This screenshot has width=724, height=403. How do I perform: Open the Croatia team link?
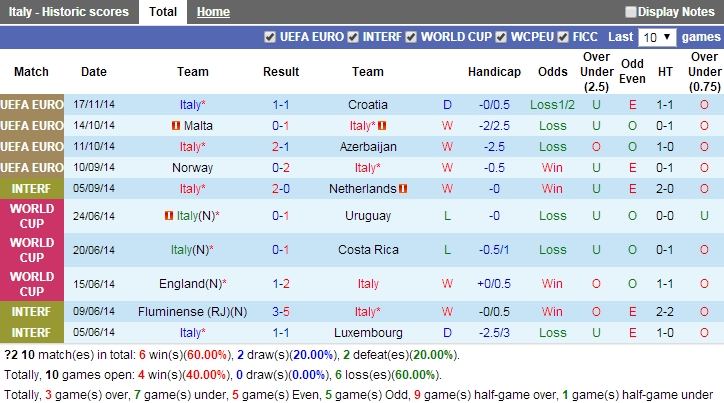367,105
